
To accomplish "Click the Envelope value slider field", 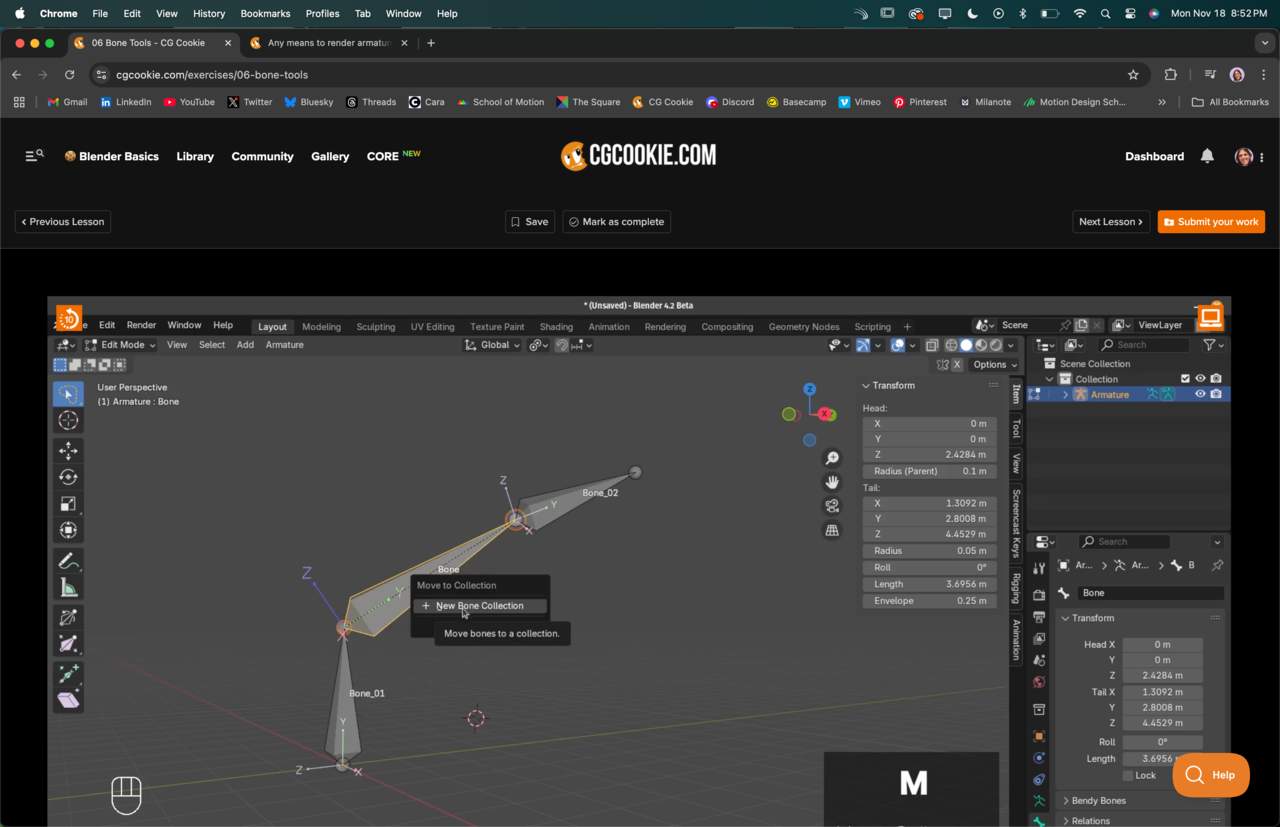I will (x=929, y=601).
